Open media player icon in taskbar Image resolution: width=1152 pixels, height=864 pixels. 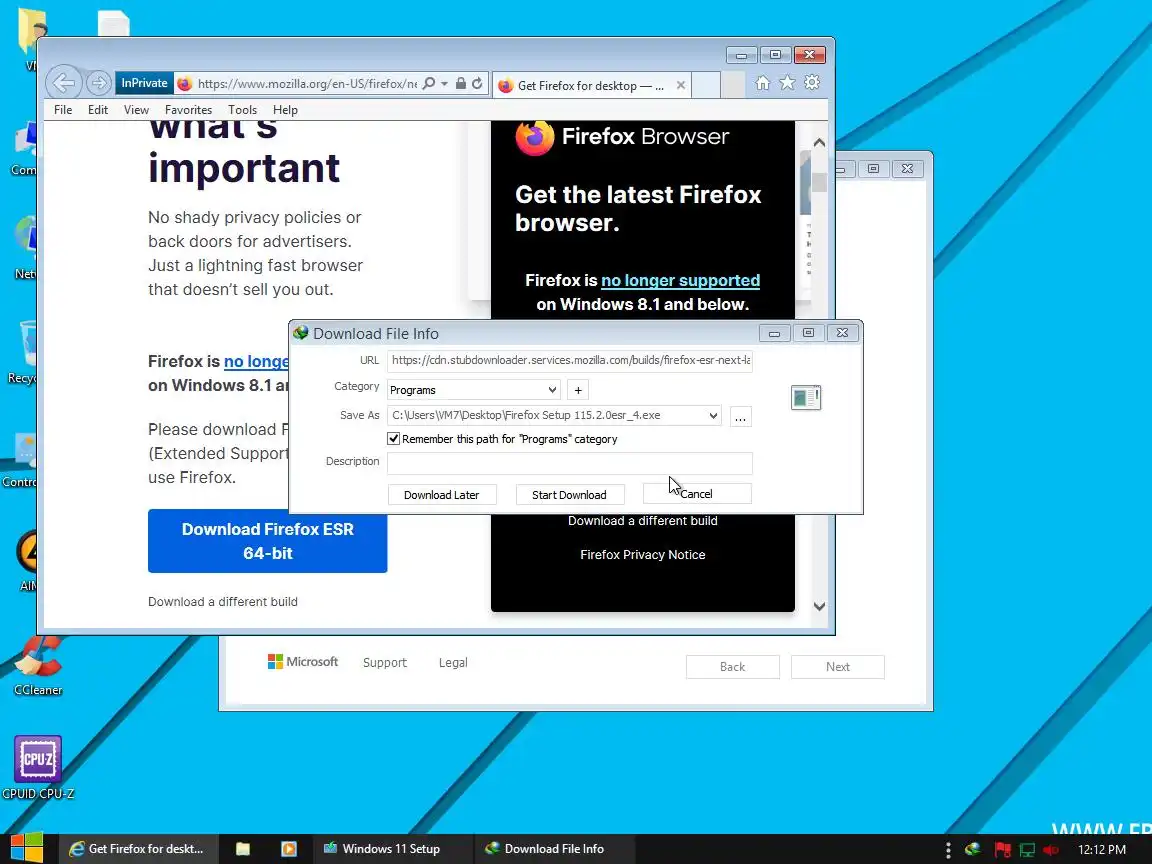(x=289, y=849)
